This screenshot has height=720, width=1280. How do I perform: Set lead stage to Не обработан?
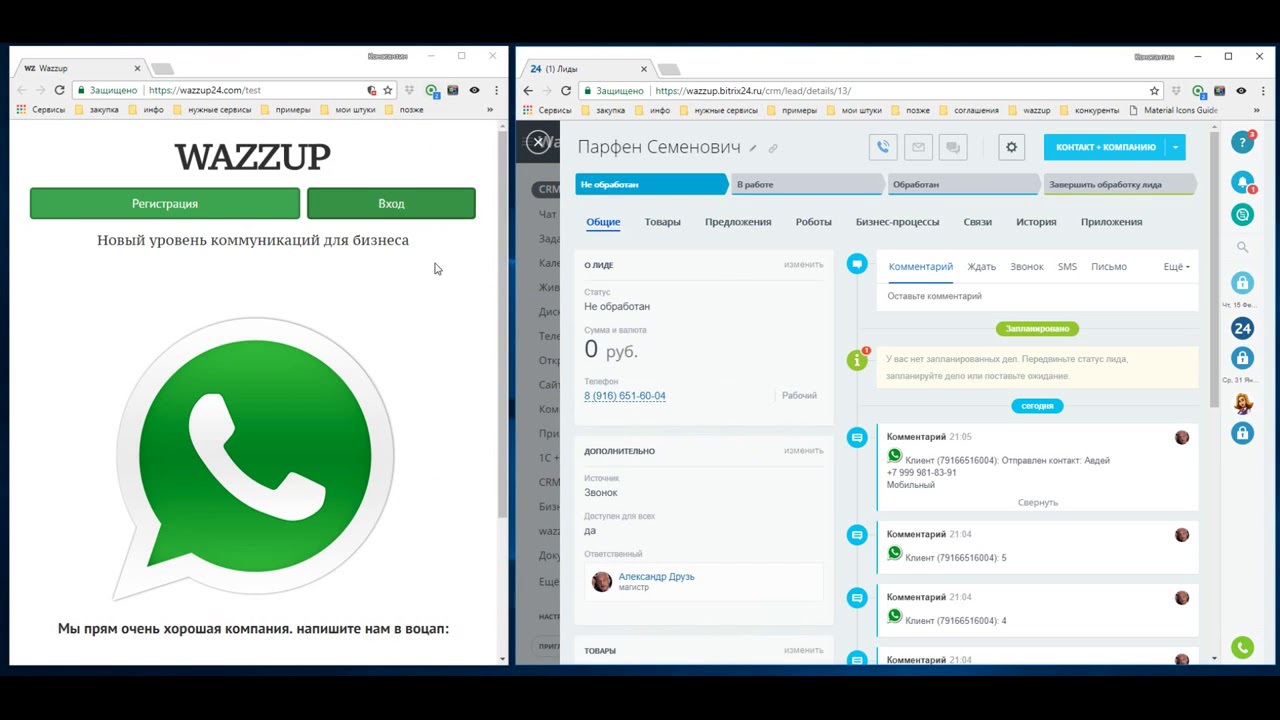tap(650, 184)
